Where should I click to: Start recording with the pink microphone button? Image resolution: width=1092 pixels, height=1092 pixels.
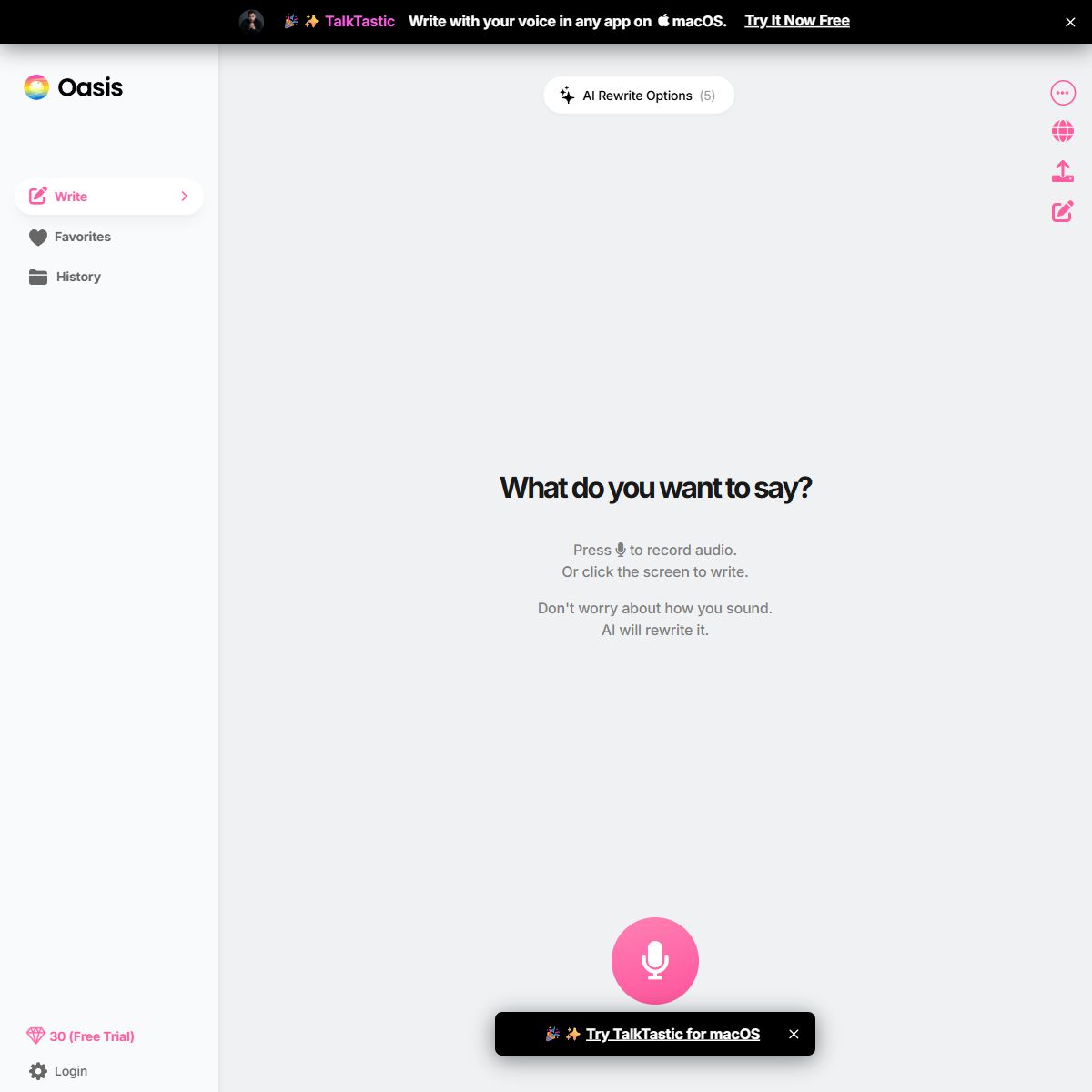pyautogui.click(x=655, y=961)
